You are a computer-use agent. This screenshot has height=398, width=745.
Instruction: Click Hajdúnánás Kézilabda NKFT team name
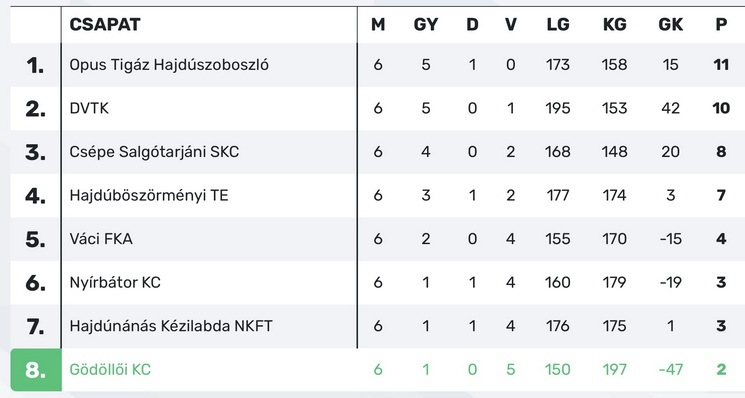(171, 326)
